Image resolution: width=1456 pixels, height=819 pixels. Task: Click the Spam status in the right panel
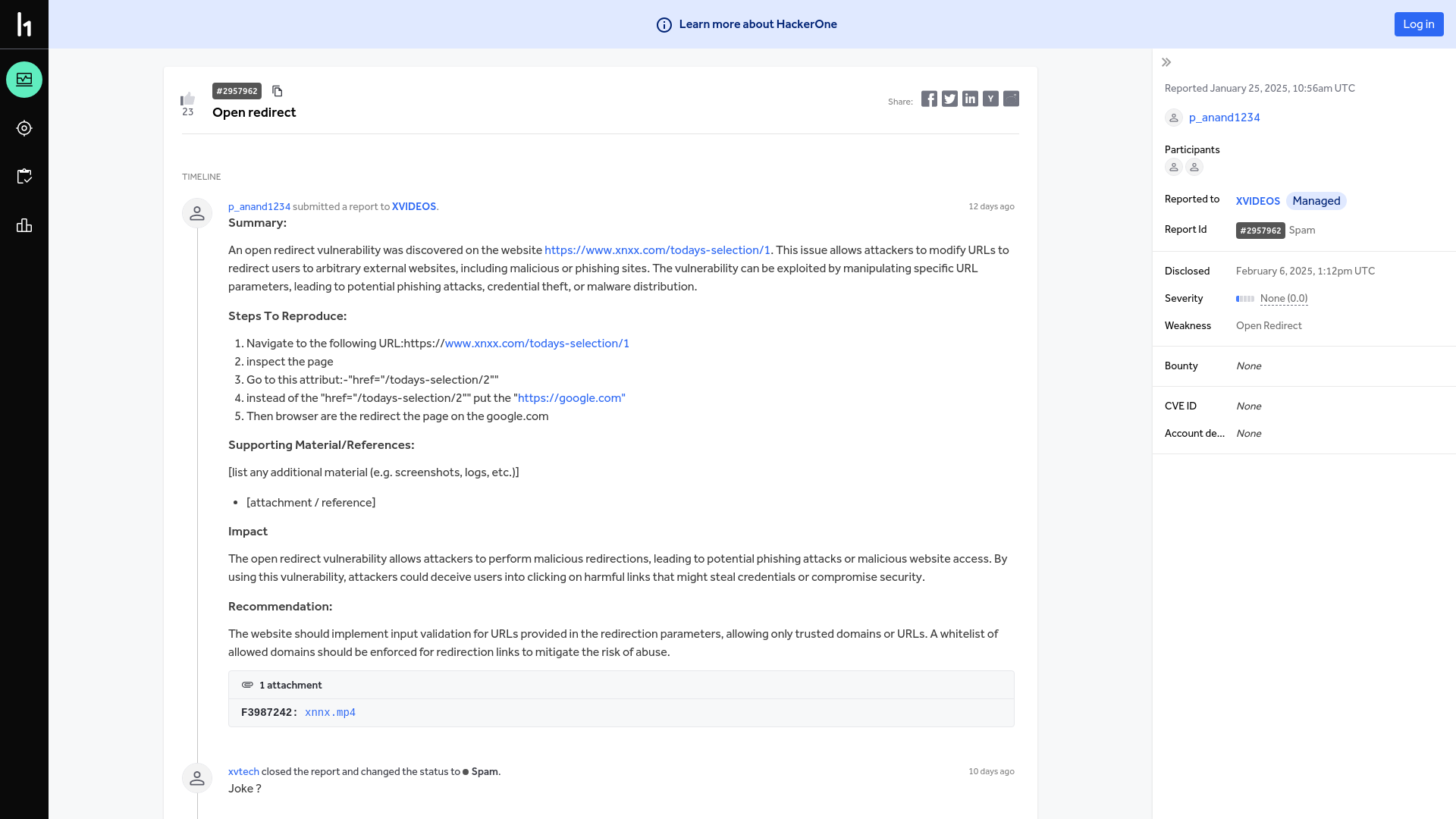[1302, 231]
